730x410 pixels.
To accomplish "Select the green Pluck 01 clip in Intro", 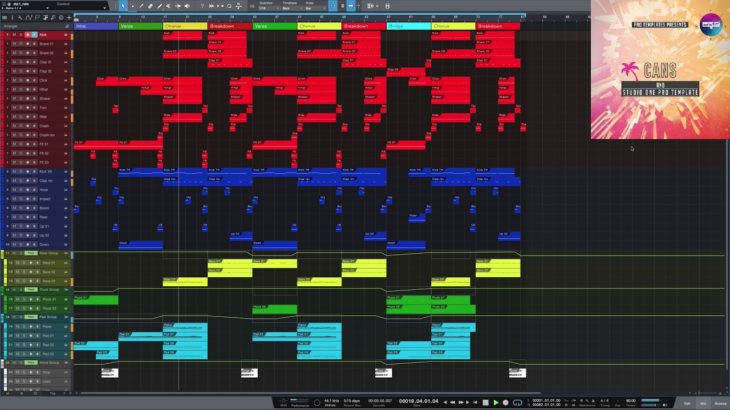I will (x=96, y=300).
